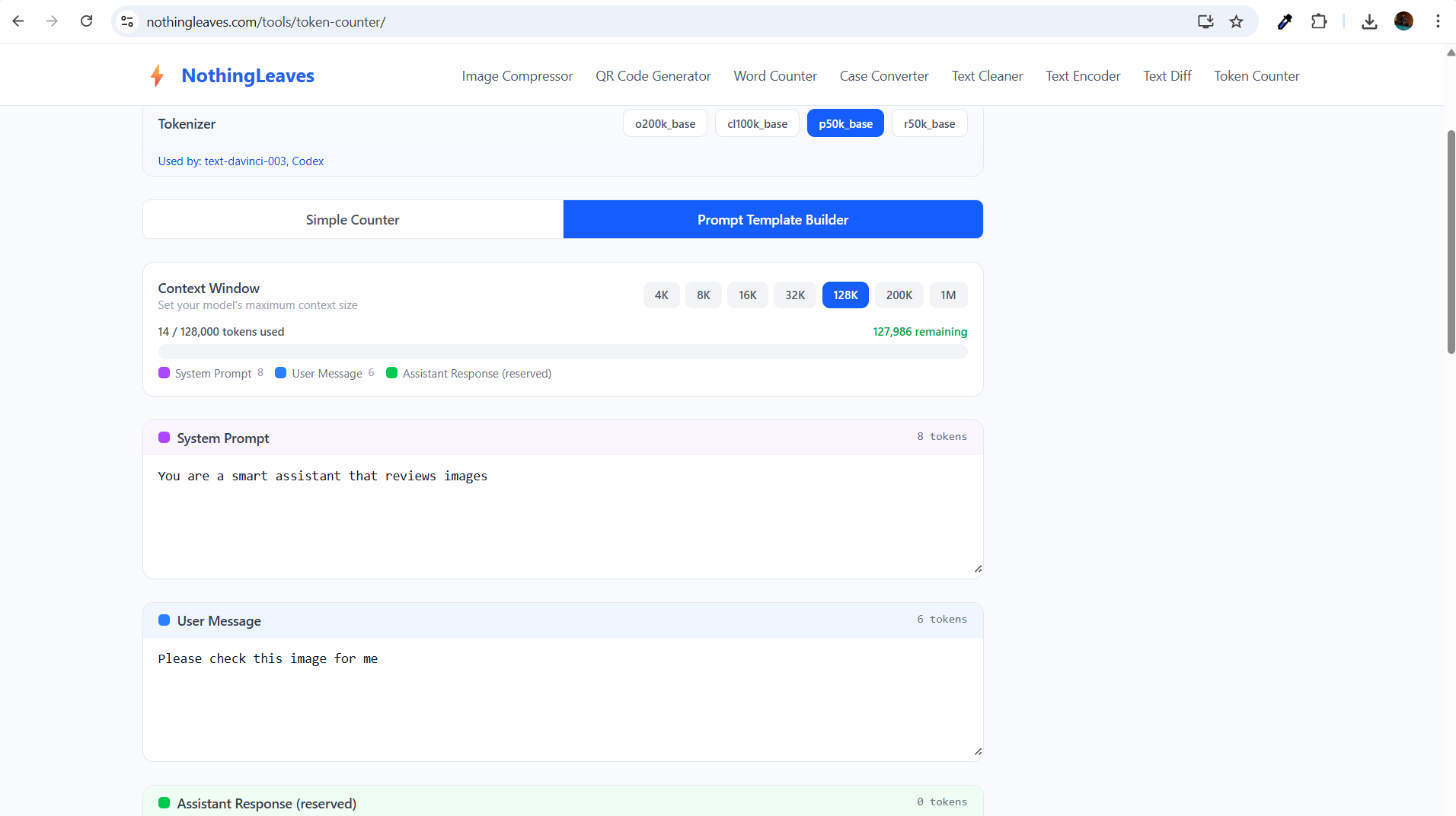Click the install site icon in address bar
Image resolution: width=1456 pixels, height=816 pixels.
point(1205,21)
